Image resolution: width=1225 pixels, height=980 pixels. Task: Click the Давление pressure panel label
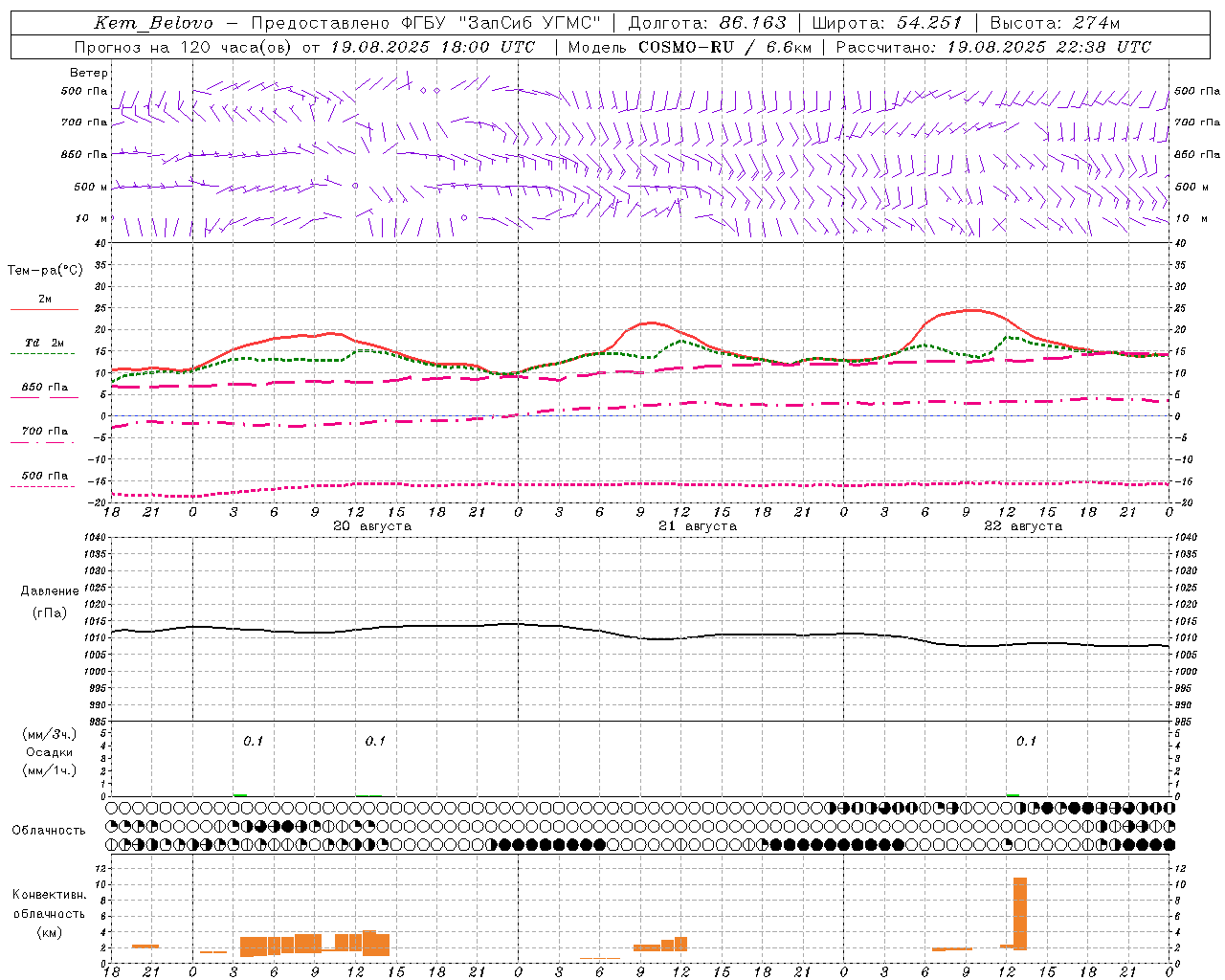[50, 591]
